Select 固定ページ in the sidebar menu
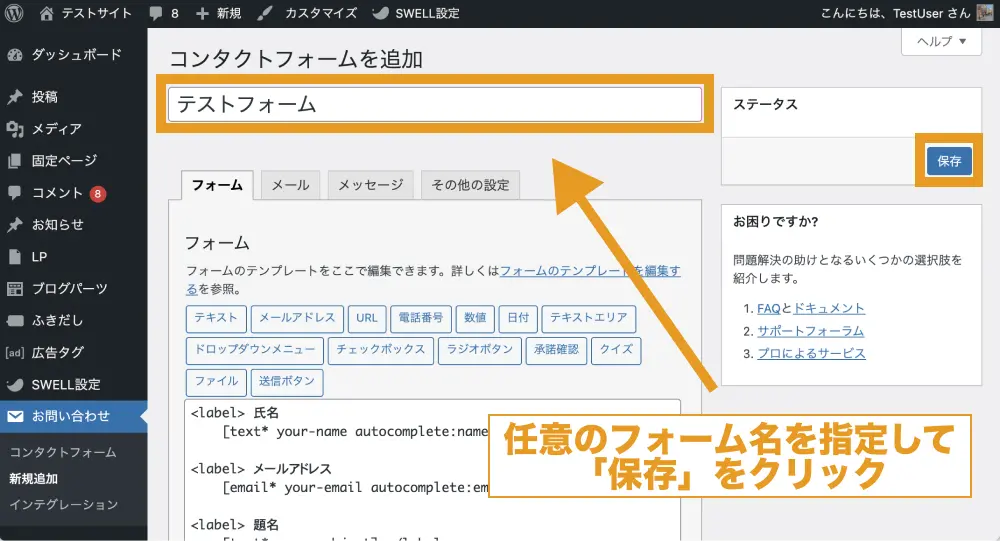The height and width of the screenshot is (541, 1000). (64, 161)
